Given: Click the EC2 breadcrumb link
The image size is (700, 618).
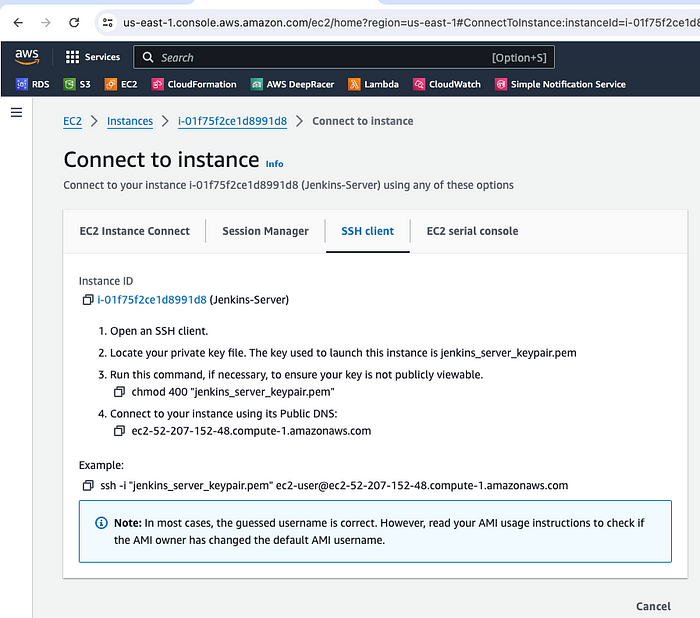Looking at the screenshot, I should (72, 121).
